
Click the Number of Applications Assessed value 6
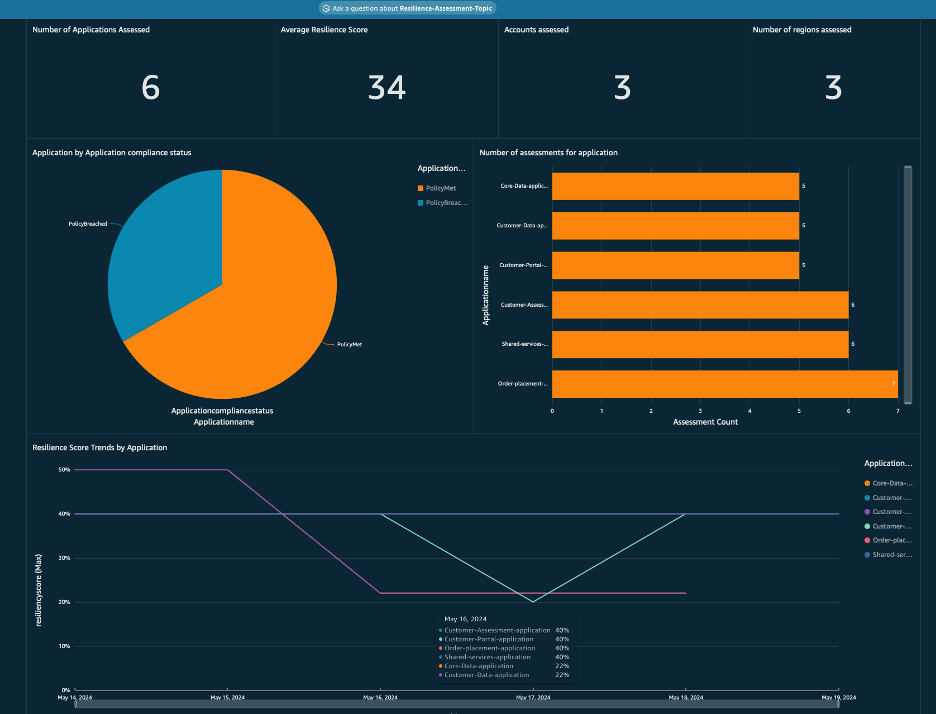[149, 88]
